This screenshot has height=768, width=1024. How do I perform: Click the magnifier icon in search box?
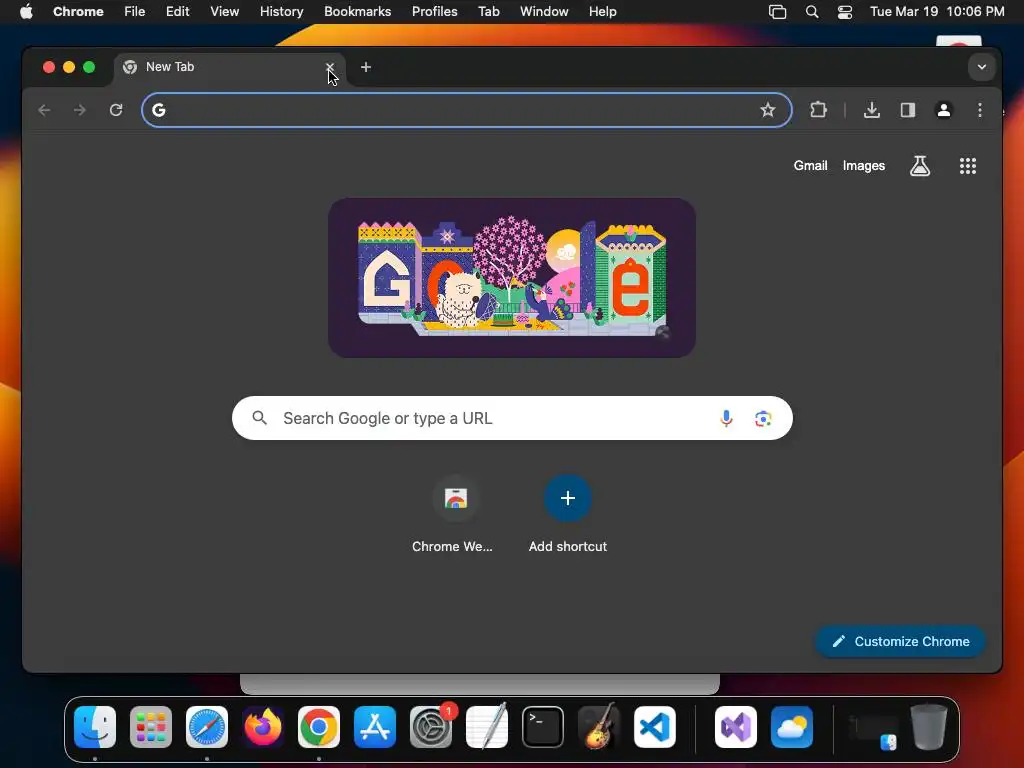point(259,418)
